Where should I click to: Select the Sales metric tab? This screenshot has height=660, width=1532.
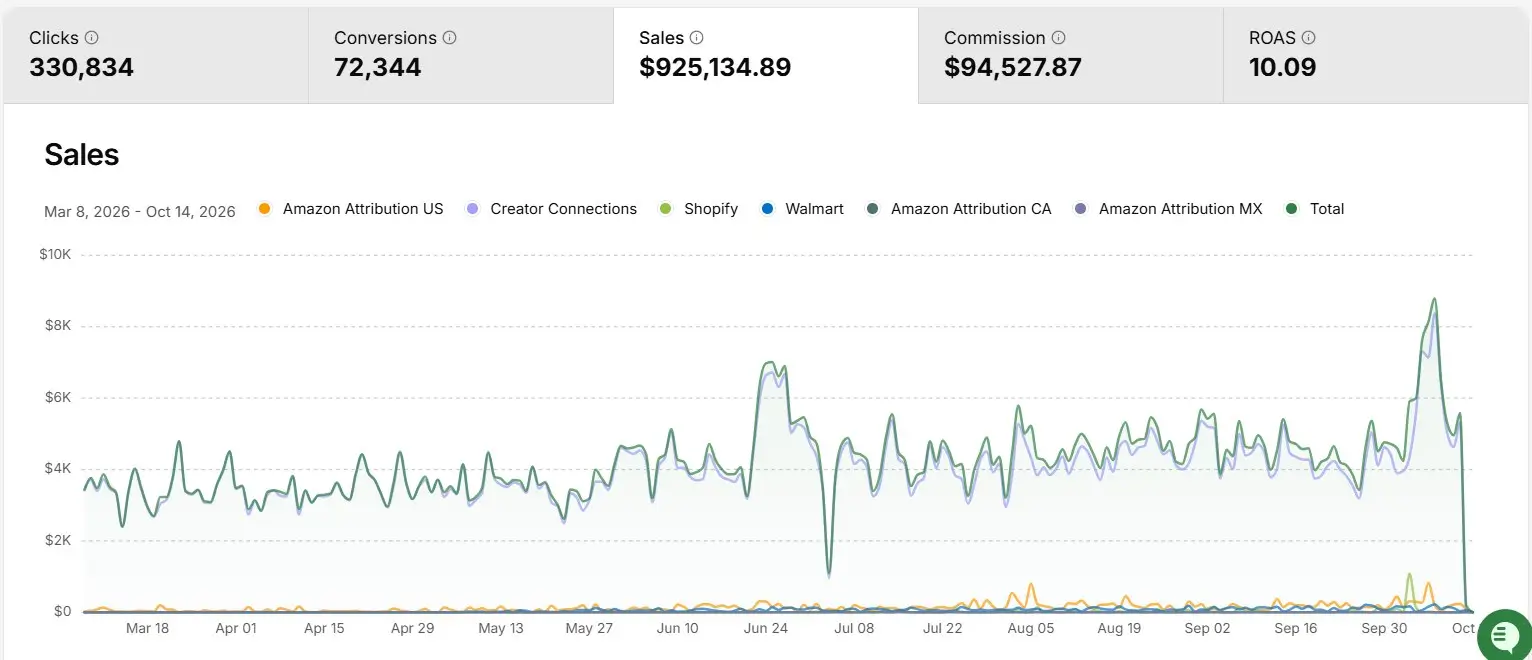click(766, 55)
